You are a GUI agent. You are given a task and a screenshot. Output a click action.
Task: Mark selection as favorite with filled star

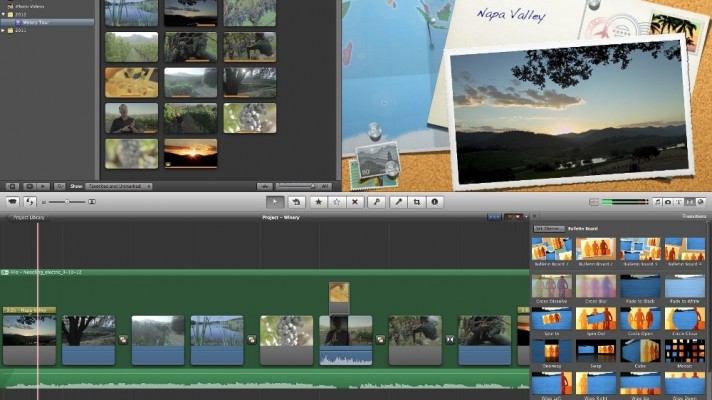point(318,201)
